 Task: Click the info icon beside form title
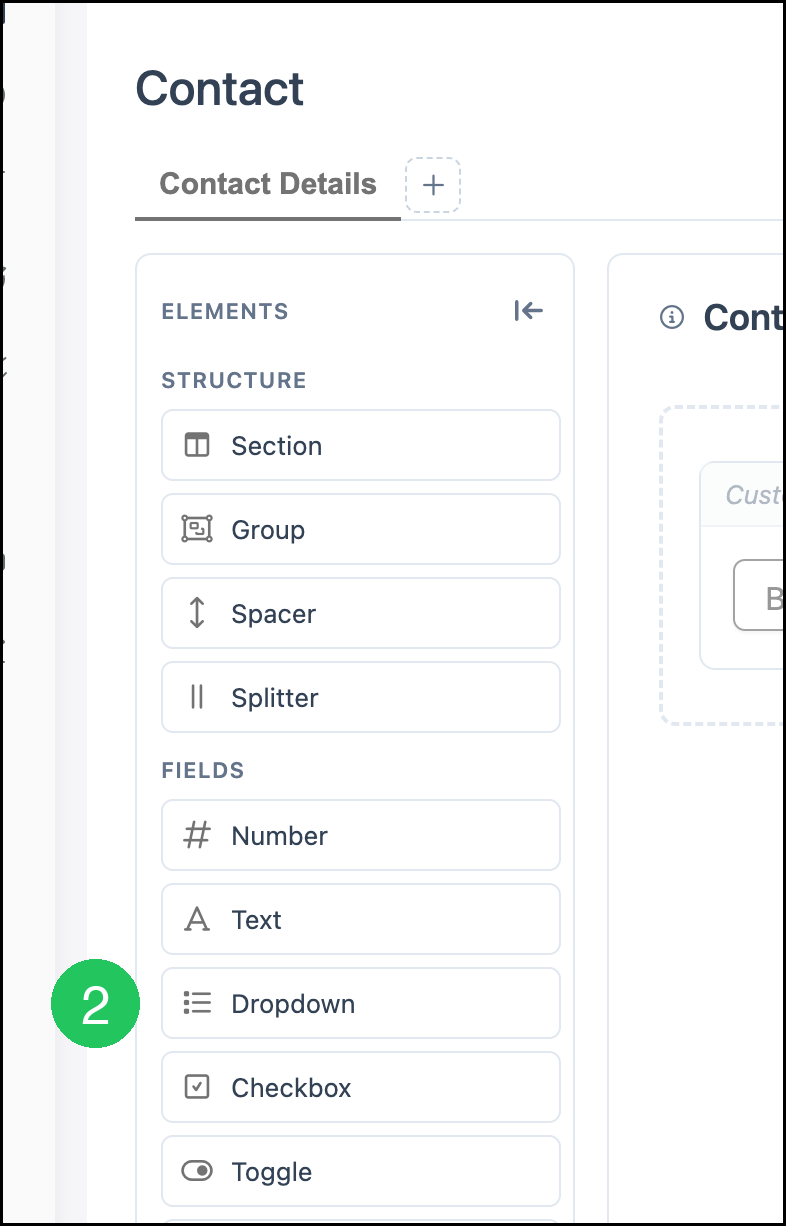[672, 318]
